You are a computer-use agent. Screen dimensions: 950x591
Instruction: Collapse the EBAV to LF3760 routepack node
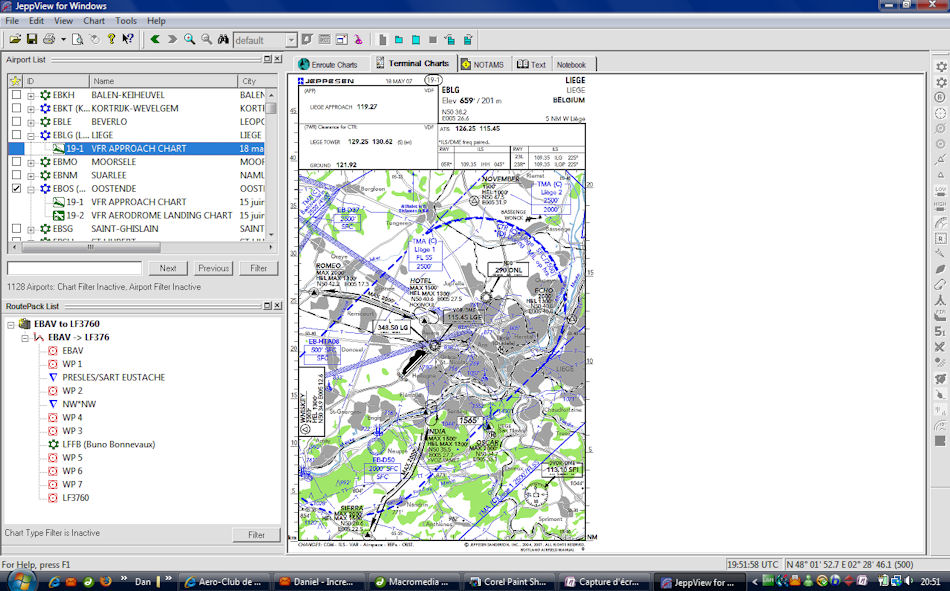(x=11, y=324)
